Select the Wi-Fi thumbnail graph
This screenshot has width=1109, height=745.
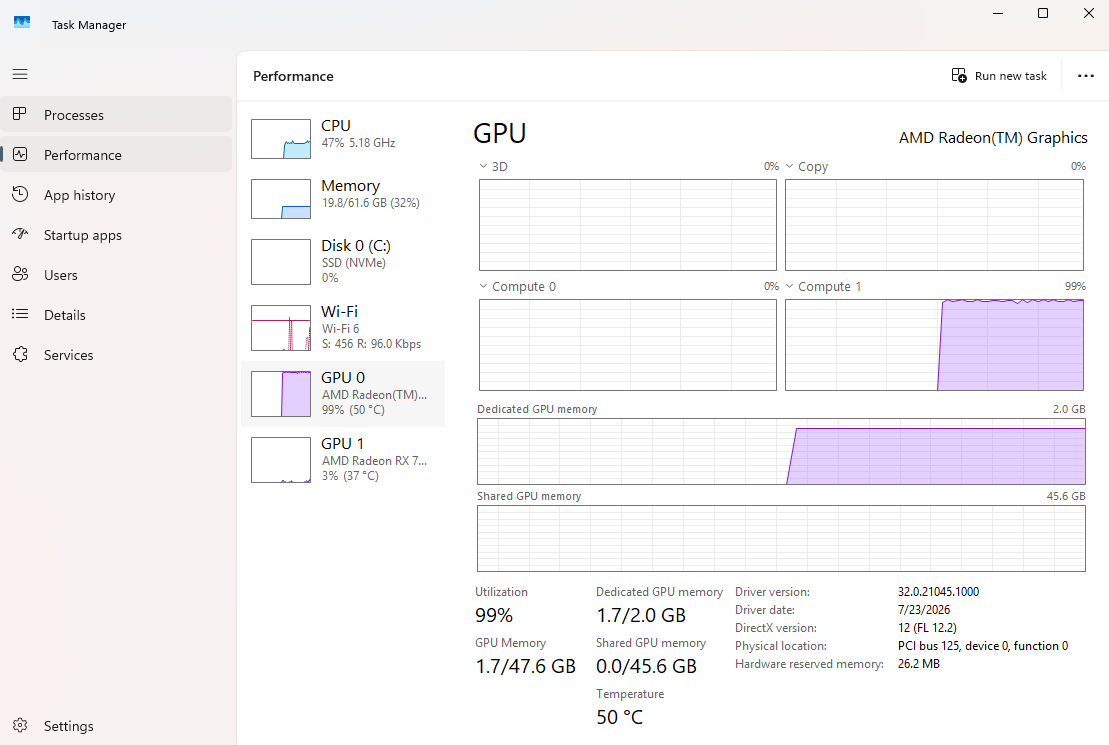281,328
